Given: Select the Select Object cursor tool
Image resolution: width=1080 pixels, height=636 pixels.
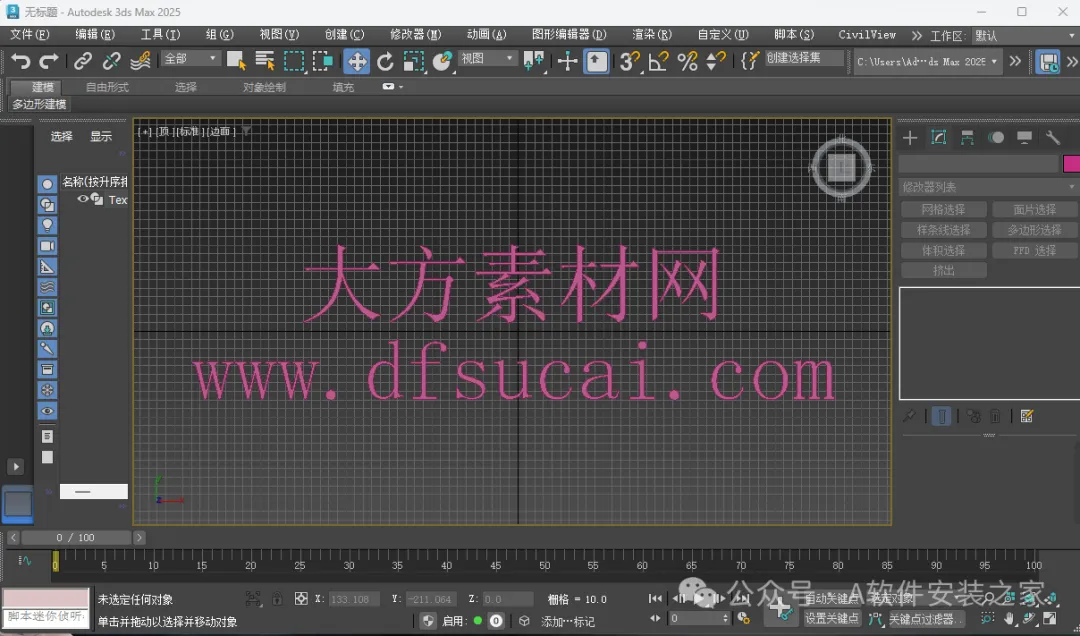Looking at the screenshot, I should (236, 61).
